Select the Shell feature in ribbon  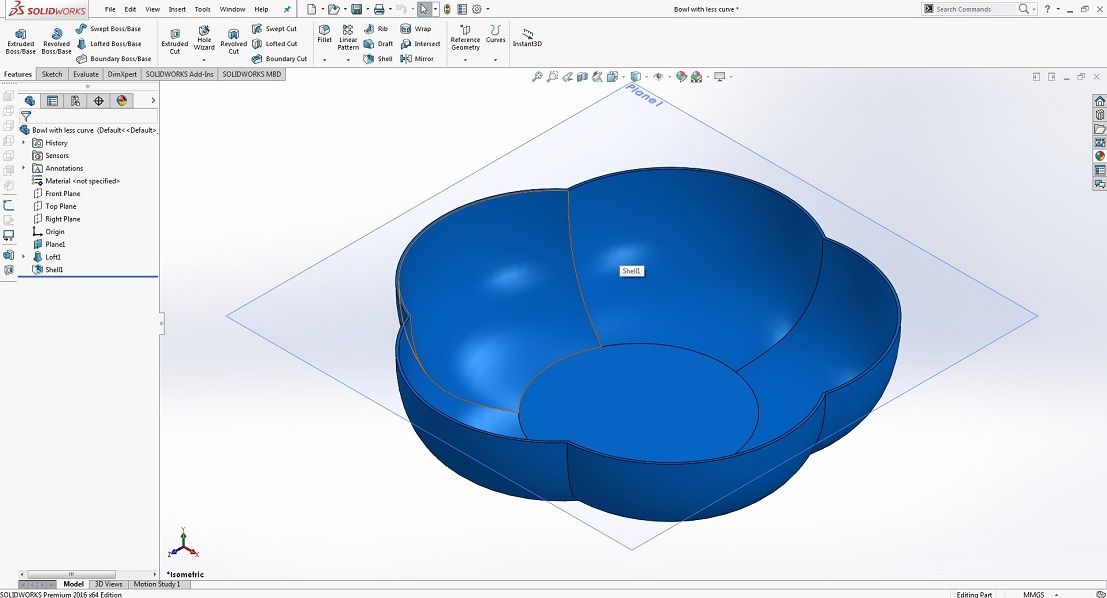coord(378,59)
